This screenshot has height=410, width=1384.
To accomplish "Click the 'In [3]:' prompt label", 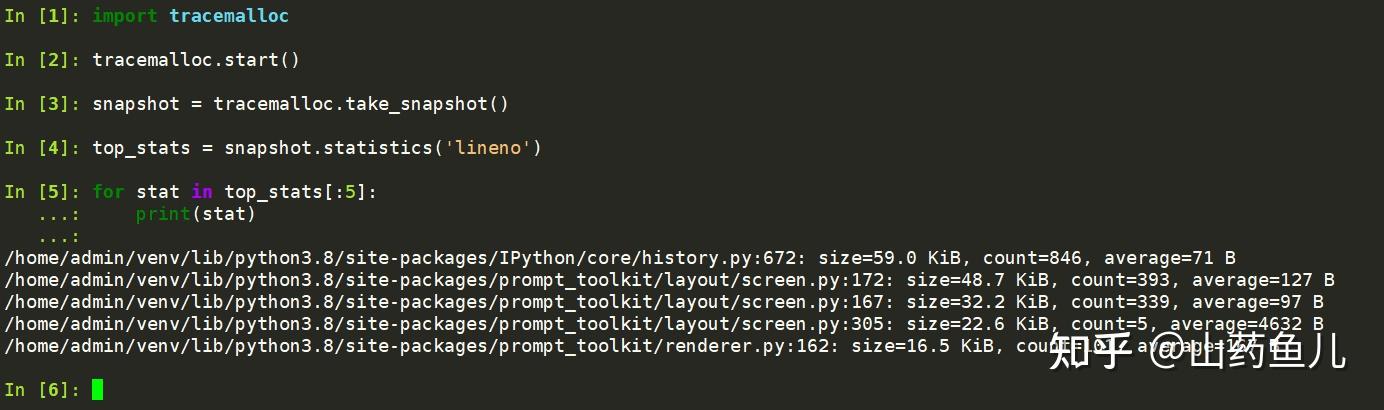I will (43, 104).
